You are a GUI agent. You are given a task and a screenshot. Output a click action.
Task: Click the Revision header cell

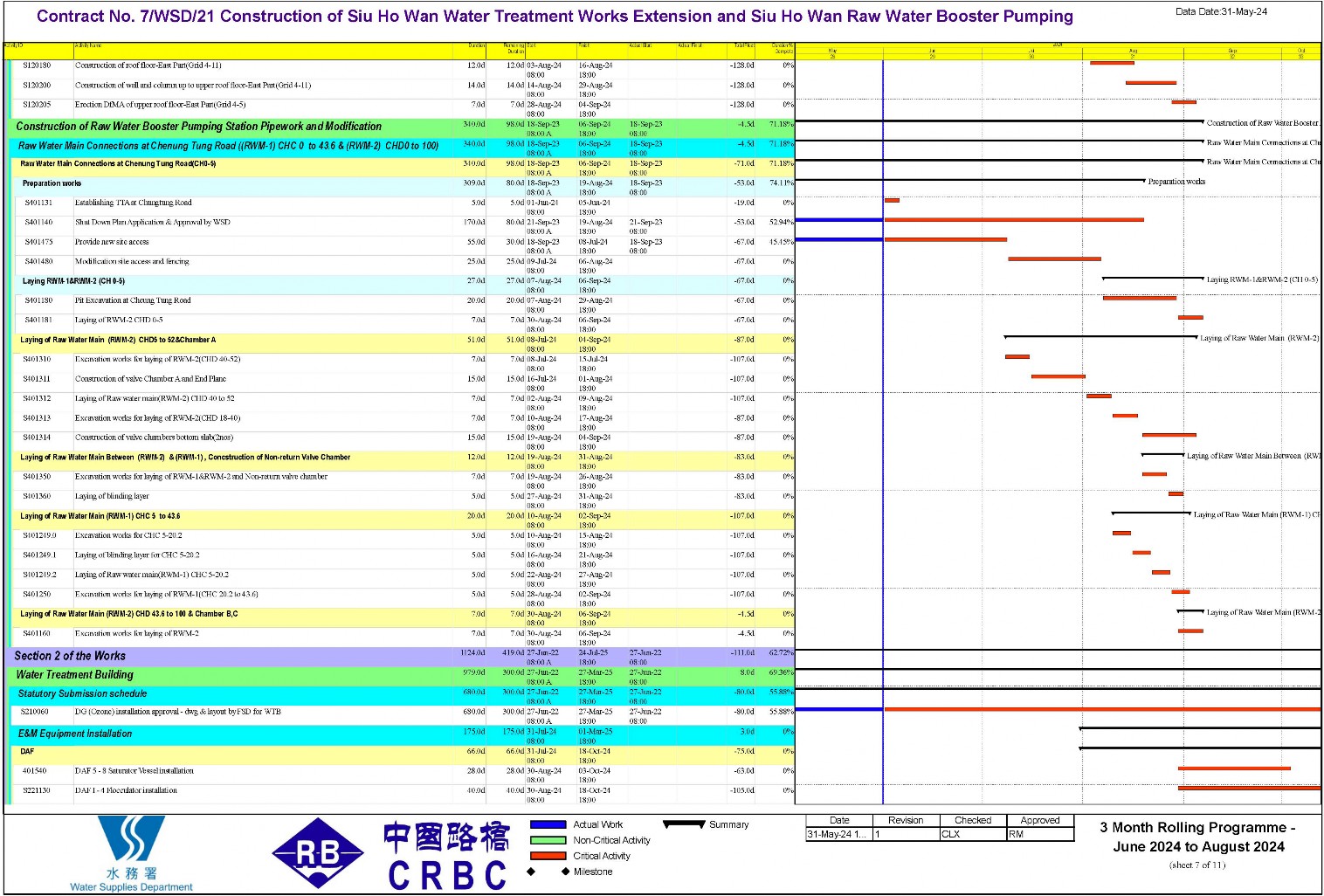pos(906,820)
